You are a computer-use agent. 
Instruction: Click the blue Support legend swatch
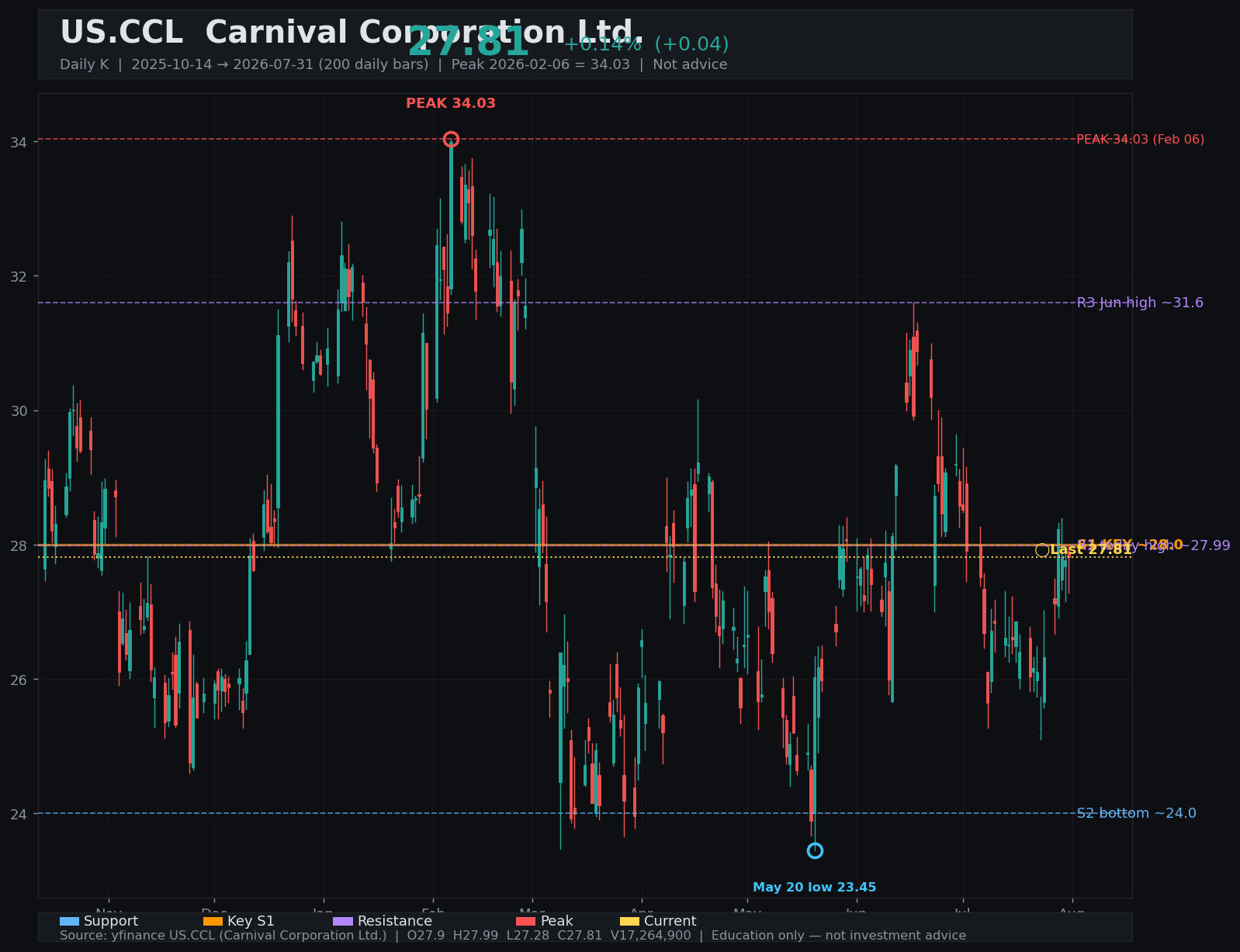69,921
